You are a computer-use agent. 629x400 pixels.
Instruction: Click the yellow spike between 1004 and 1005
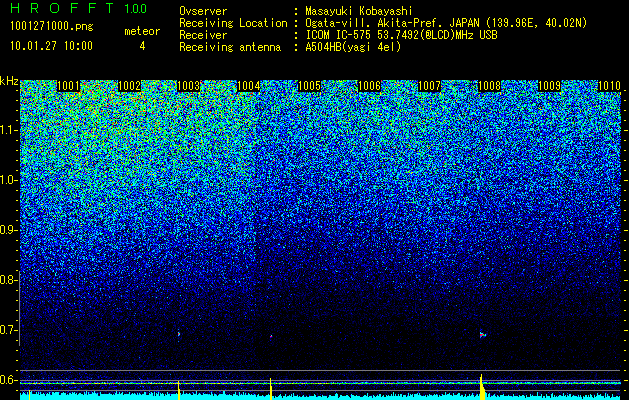coord(271,389)
